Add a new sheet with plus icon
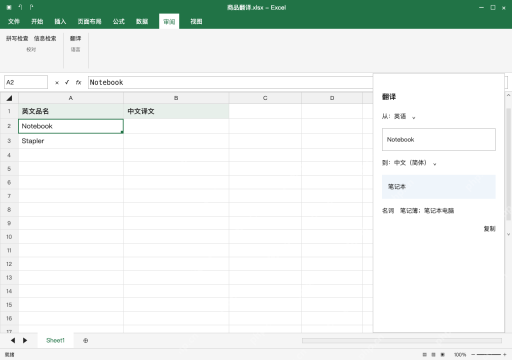This screenshot has height=360, width=512. tap(86, 340)
